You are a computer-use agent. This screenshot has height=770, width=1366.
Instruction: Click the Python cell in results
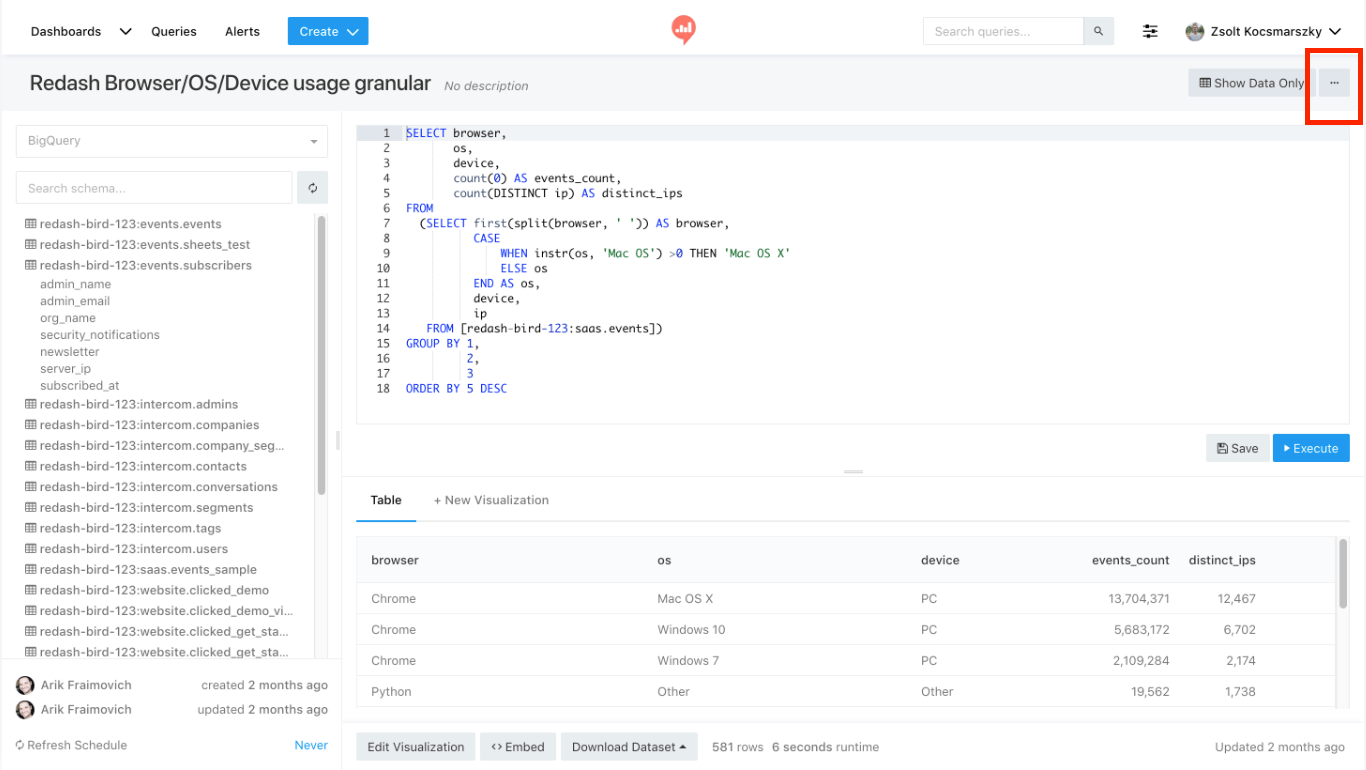point(391,692)
